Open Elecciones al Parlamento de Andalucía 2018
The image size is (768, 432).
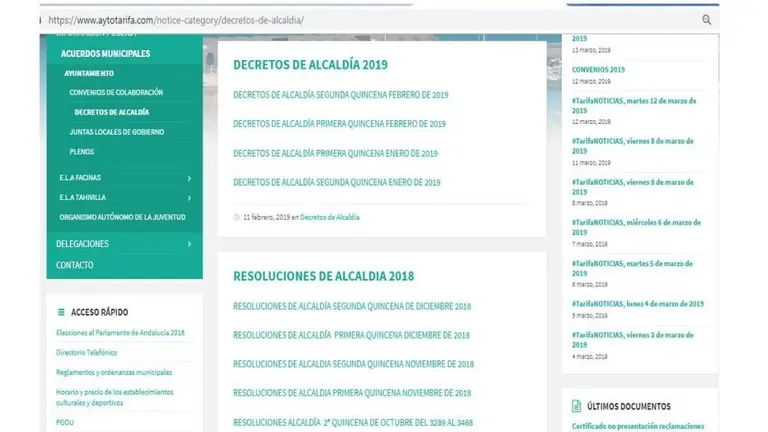click(x=120, y=333)
